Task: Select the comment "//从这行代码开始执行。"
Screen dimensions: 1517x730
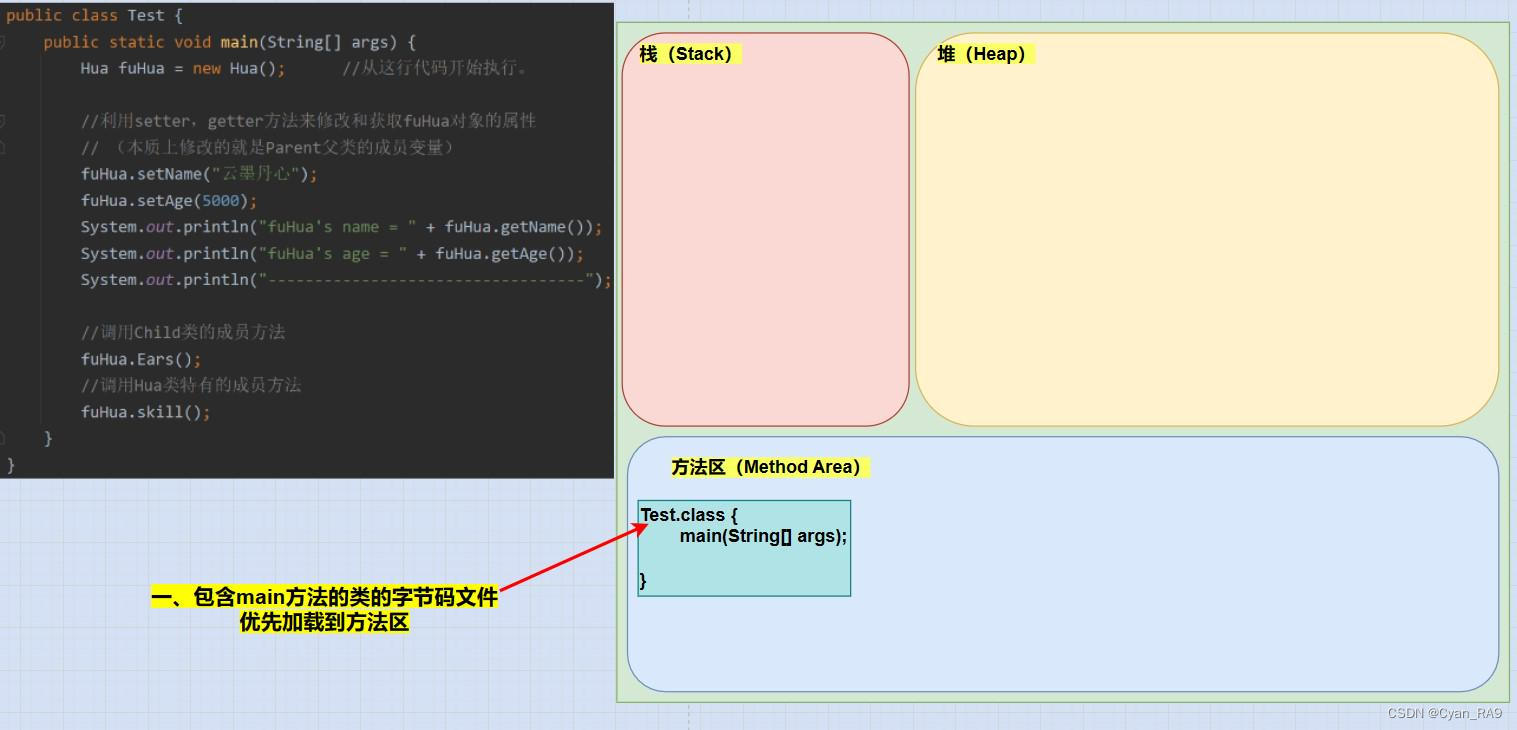Action: (x=435, y=69)
